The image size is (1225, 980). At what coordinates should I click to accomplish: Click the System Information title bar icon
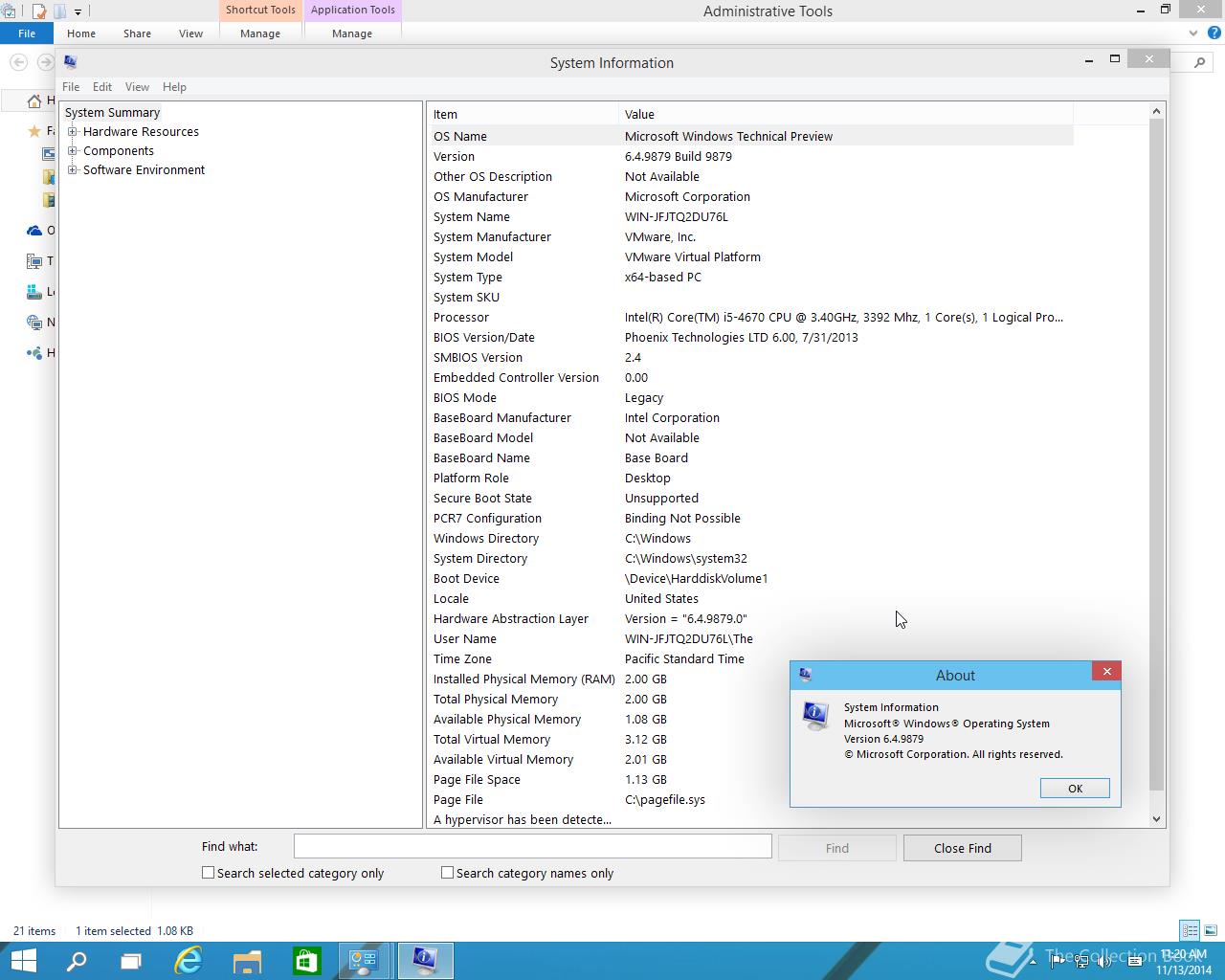71,62
